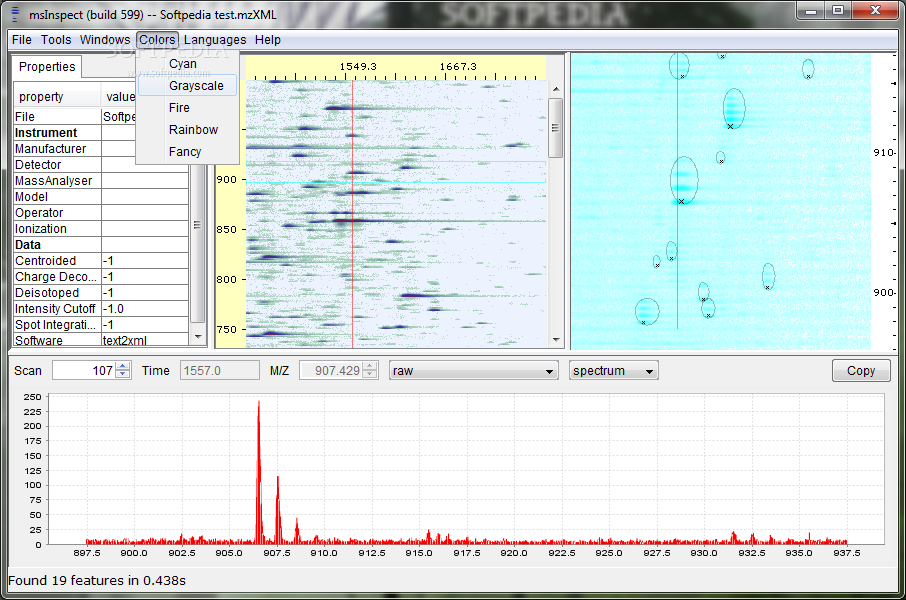
Task: Decrease the Scan number with down arrow
Action: [122, 375]
